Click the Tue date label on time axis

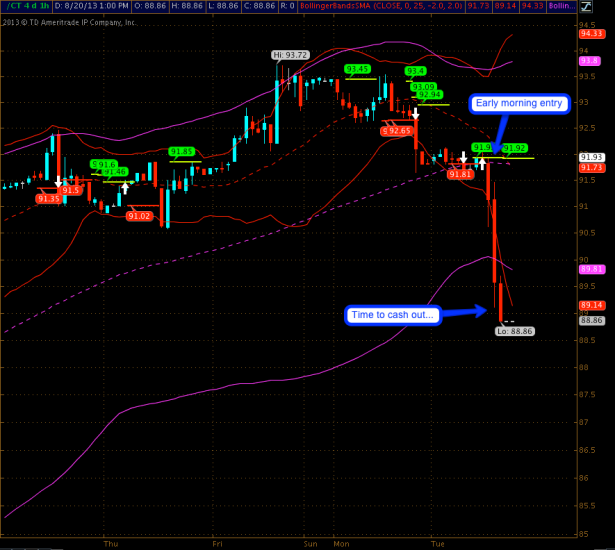click(437, 545)
